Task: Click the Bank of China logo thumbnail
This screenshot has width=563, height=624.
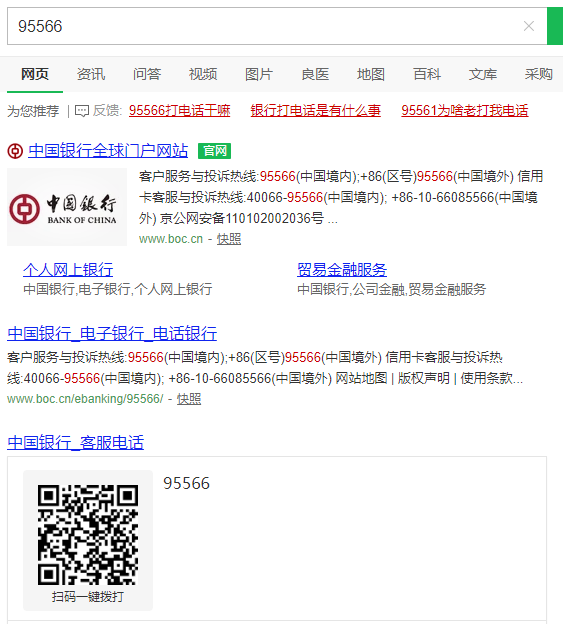Action: [67, 207]
